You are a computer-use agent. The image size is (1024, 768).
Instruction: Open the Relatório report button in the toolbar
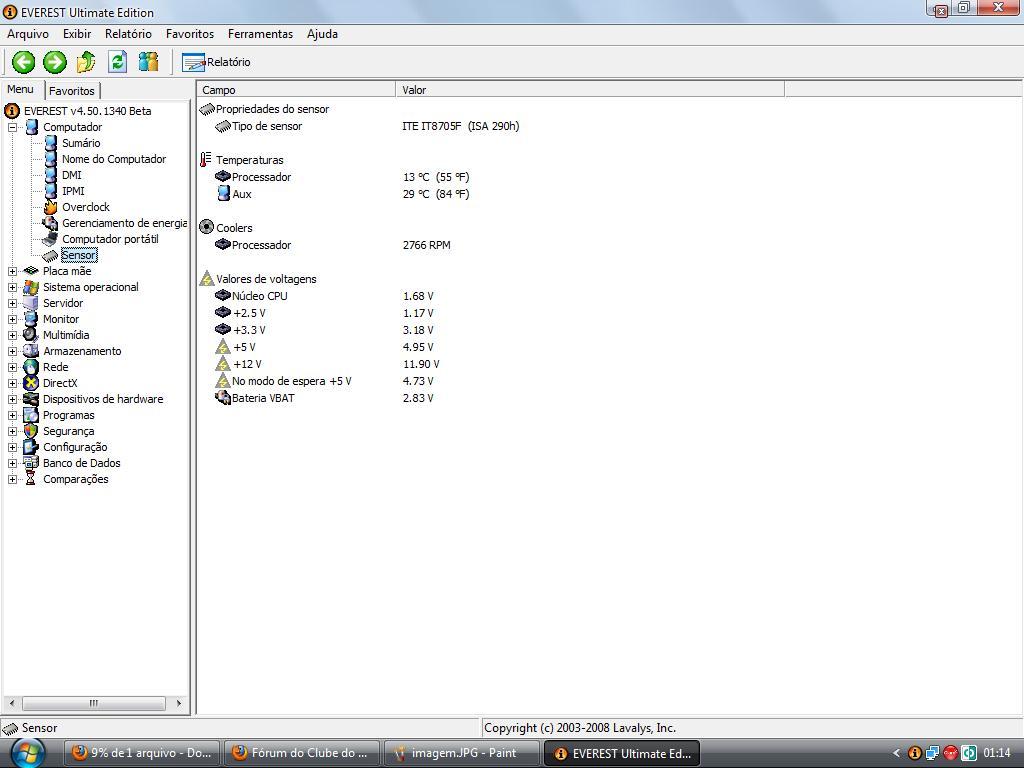pyautogui.click(x=216, y=62)
